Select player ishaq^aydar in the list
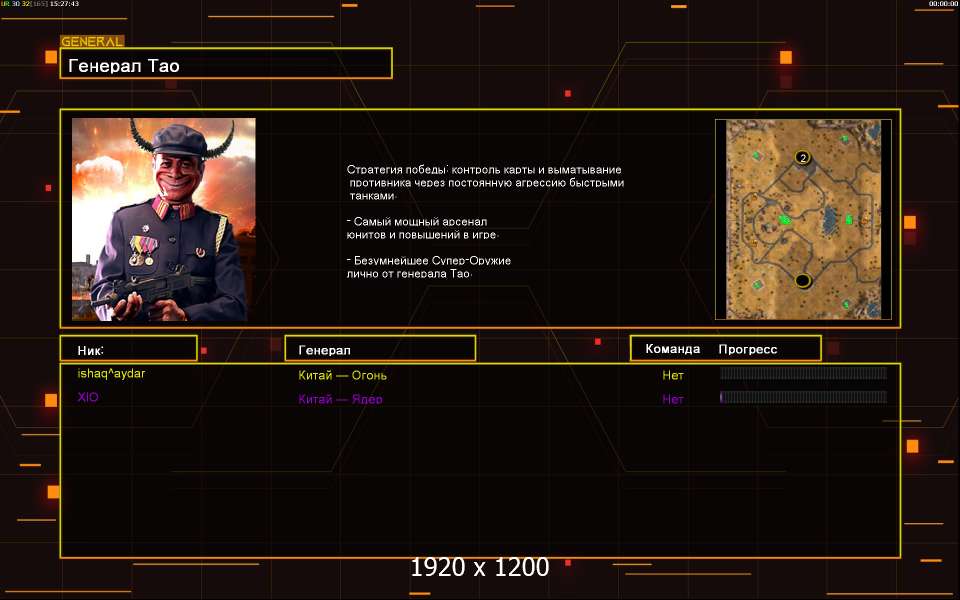 pyautogui.click(x=111, y=374)
